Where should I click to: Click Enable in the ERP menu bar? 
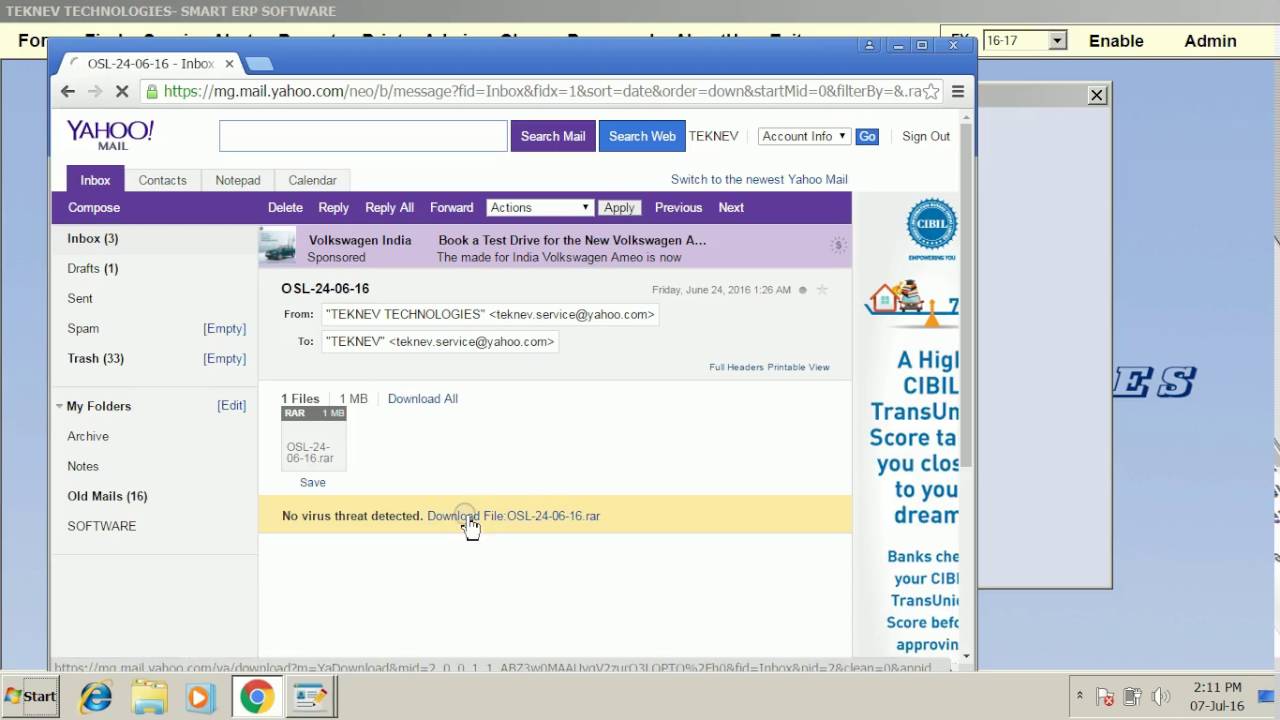click(x=1116, y=41)
